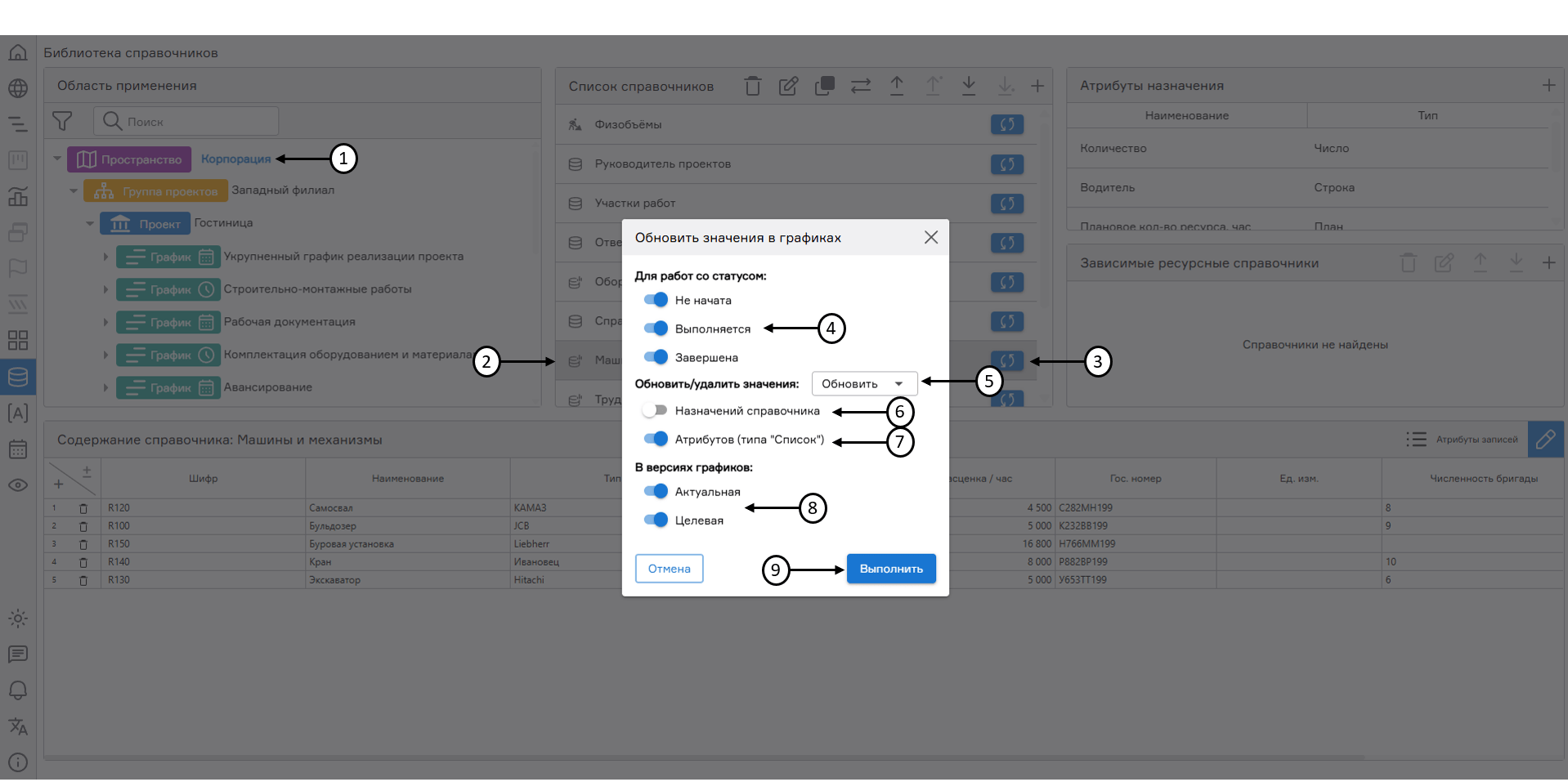
Task: Click the Поиск search field
Action: [x=196, y=122]
